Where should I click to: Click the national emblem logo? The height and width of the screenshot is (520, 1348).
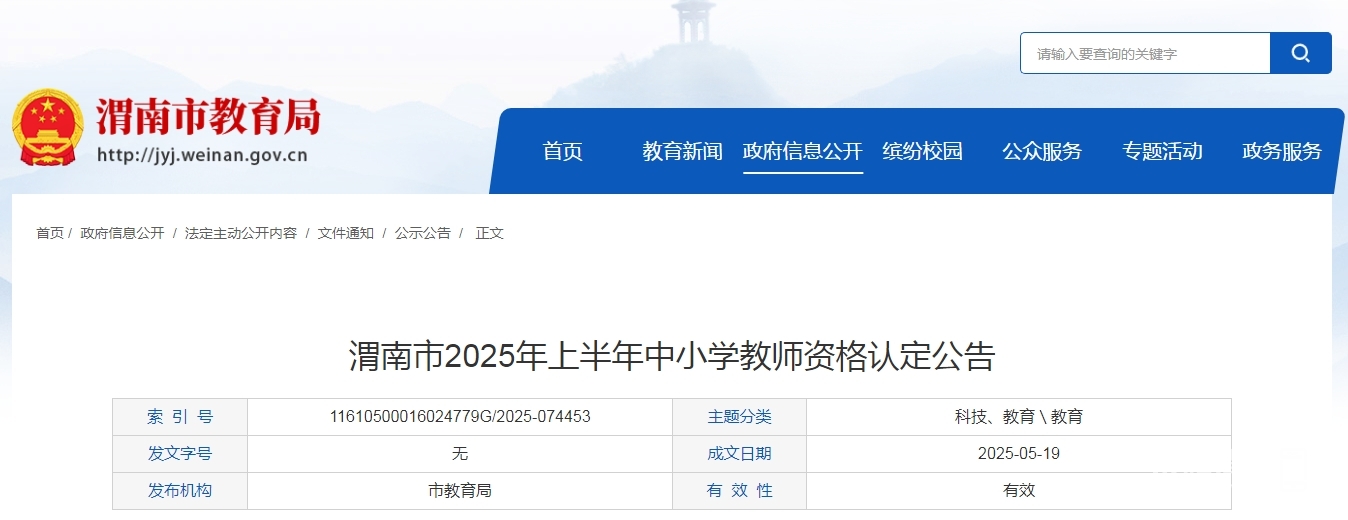[48, 128]
